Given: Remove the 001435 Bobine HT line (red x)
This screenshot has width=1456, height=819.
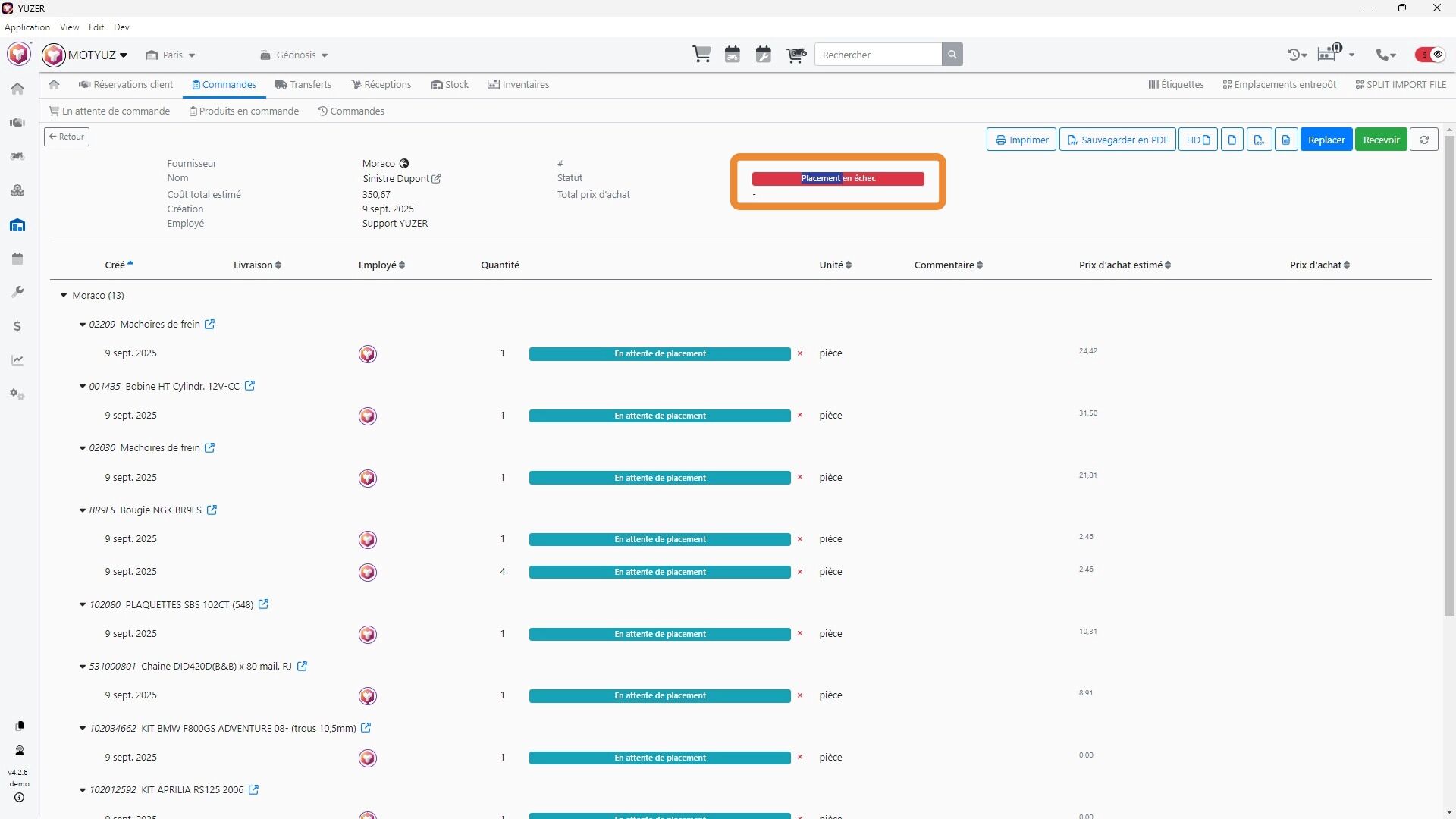Looking at the screenshot, I should coord(800,416).
